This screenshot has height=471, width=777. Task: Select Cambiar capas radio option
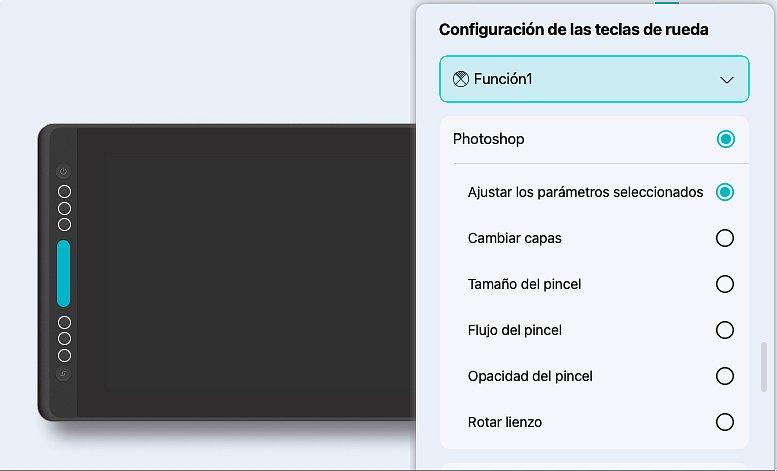pos(725,238)
